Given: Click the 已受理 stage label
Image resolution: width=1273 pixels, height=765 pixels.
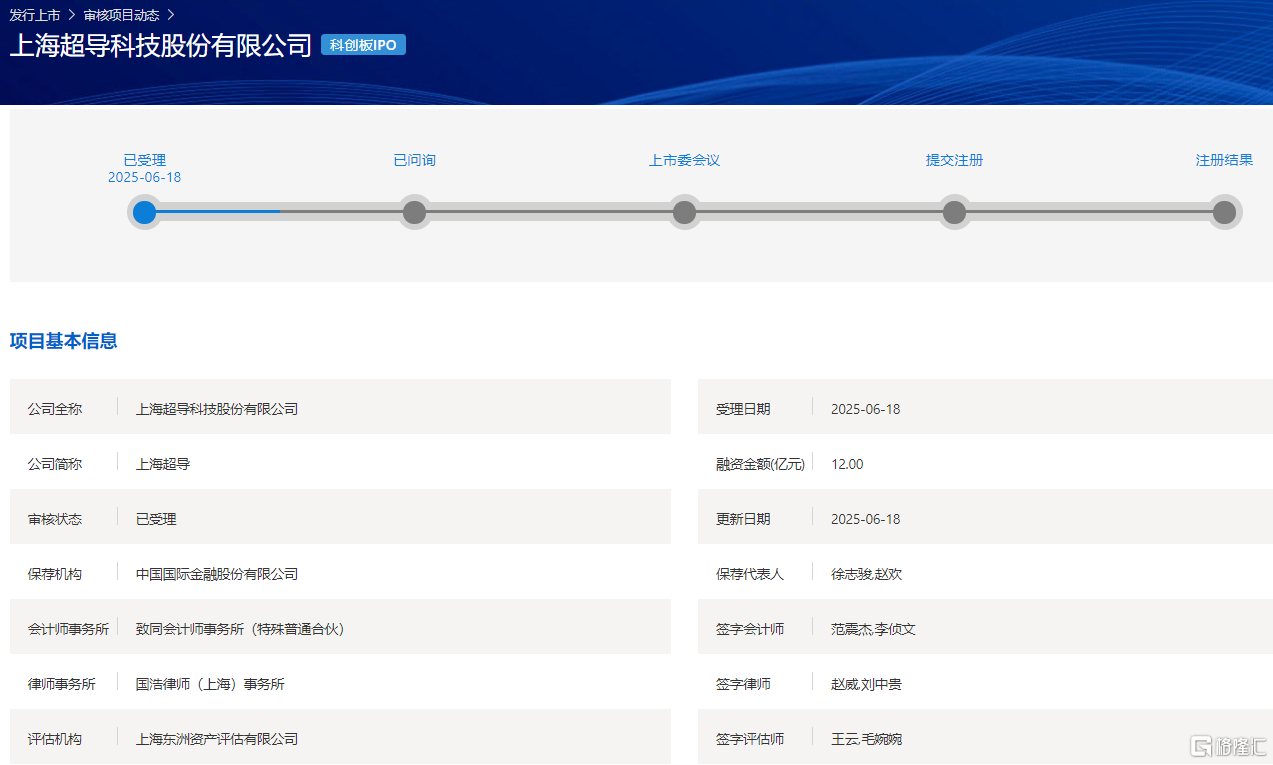Looking at the screenshot, I should pyautogui.click(x=145, y=160).
